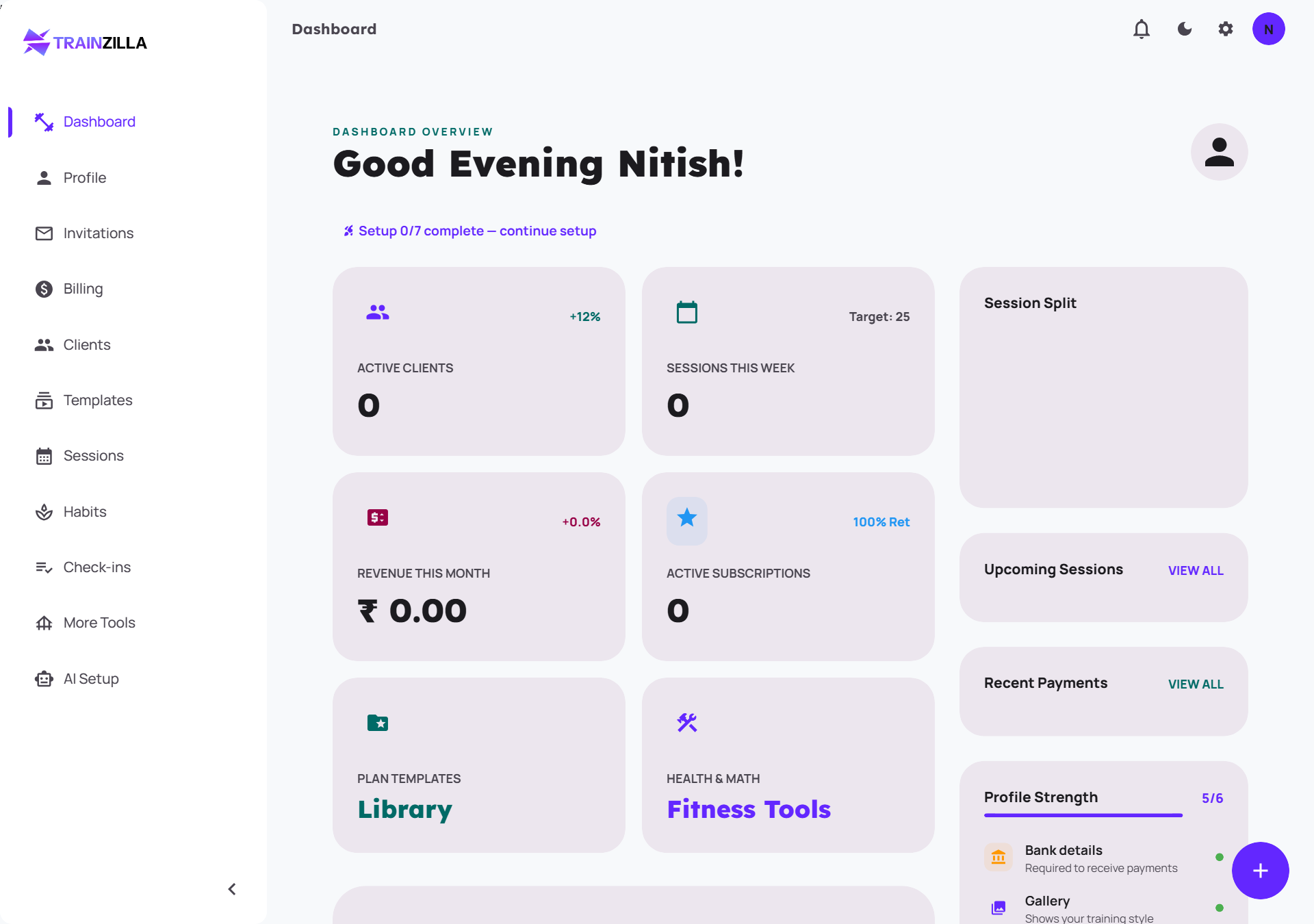
Task: Click the Sessions calendar icon in sidebar
Action: pos(44,456)
